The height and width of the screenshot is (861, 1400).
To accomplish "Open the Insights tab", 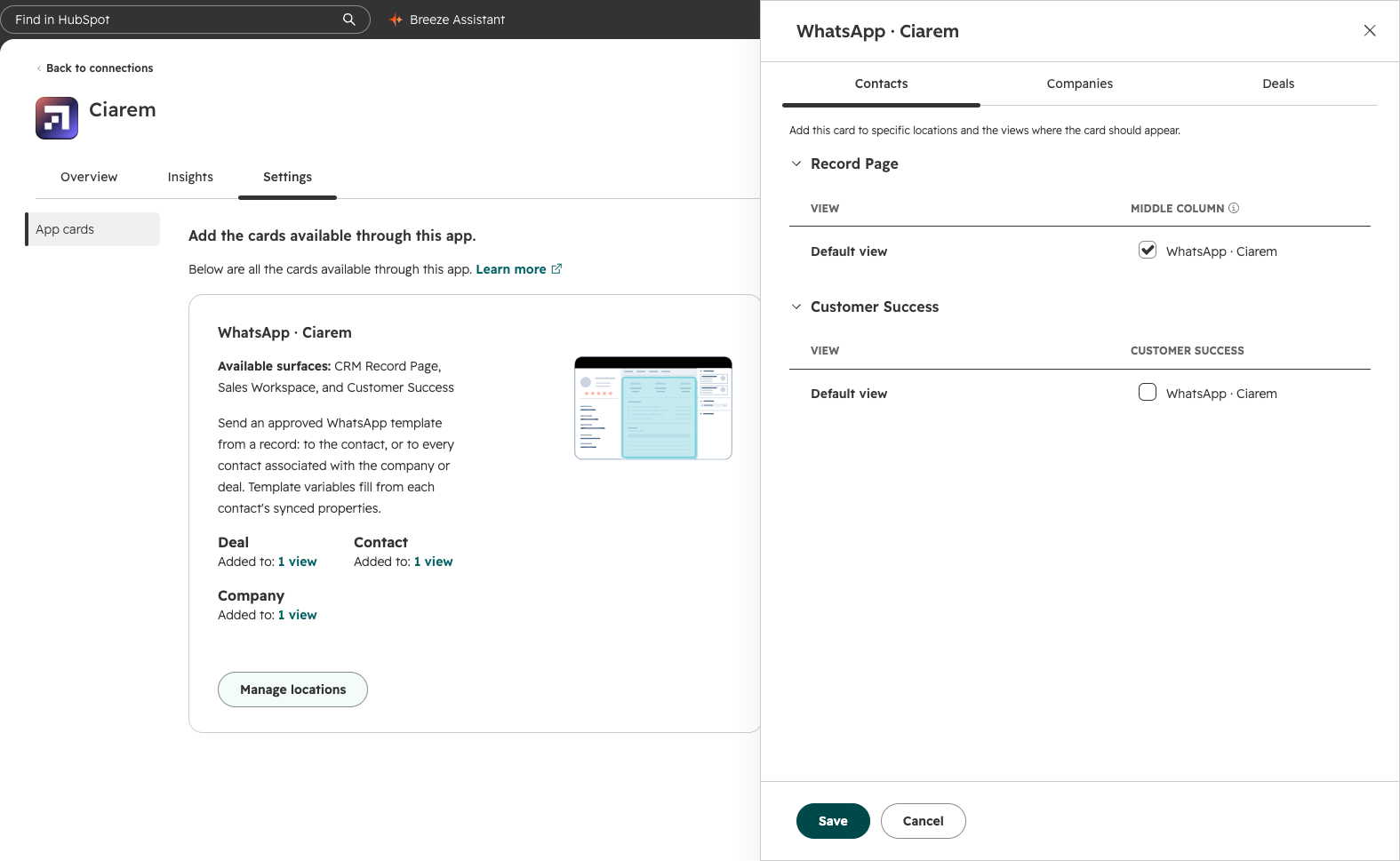I will [x=190, y=177].
